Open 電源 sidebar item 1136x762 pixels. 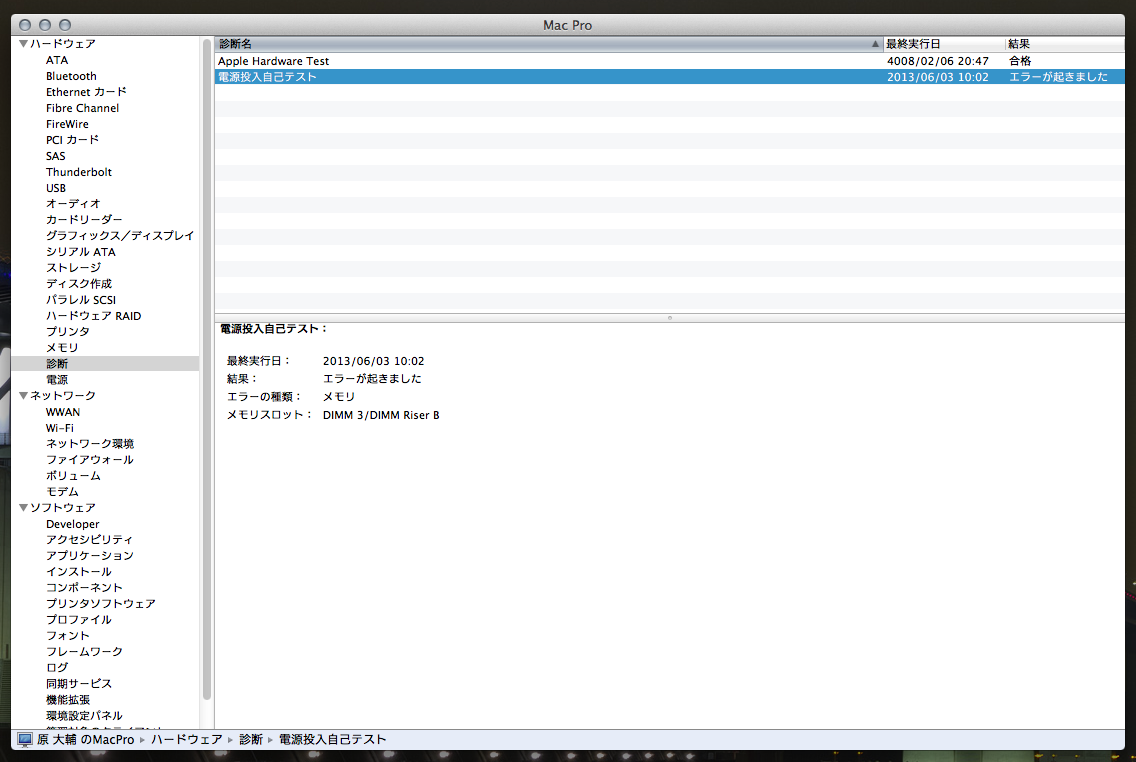[57, 380]
